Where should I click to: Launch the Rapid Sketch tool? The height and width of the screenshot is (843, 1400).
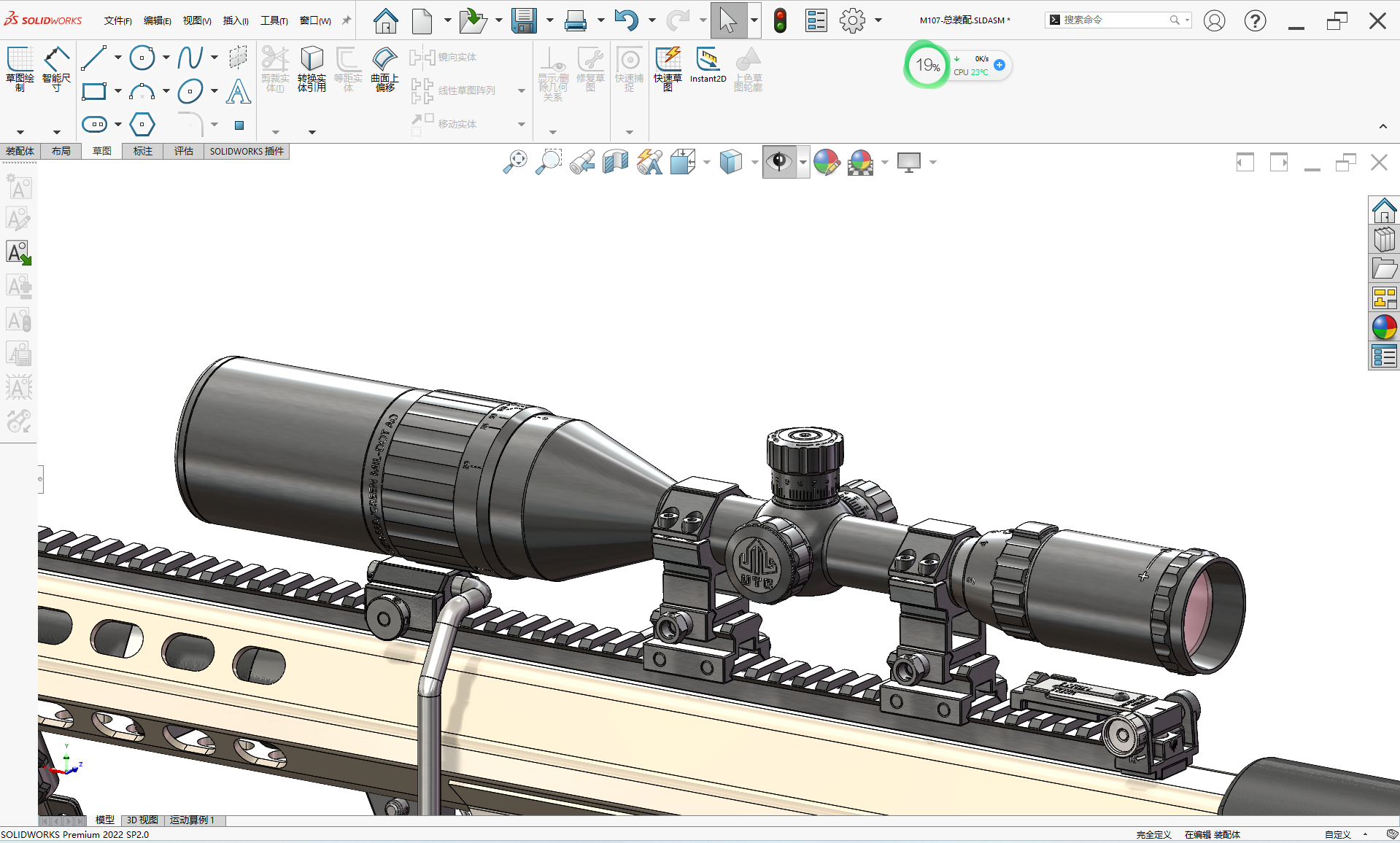click(x=668, y=69)
